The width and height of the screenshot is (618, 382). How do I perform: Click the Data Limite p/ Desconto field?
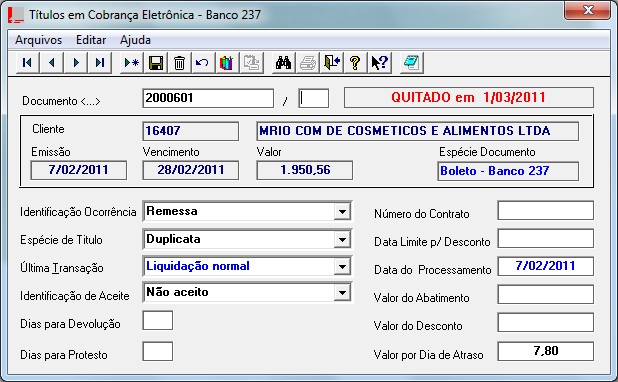point(545,239)
